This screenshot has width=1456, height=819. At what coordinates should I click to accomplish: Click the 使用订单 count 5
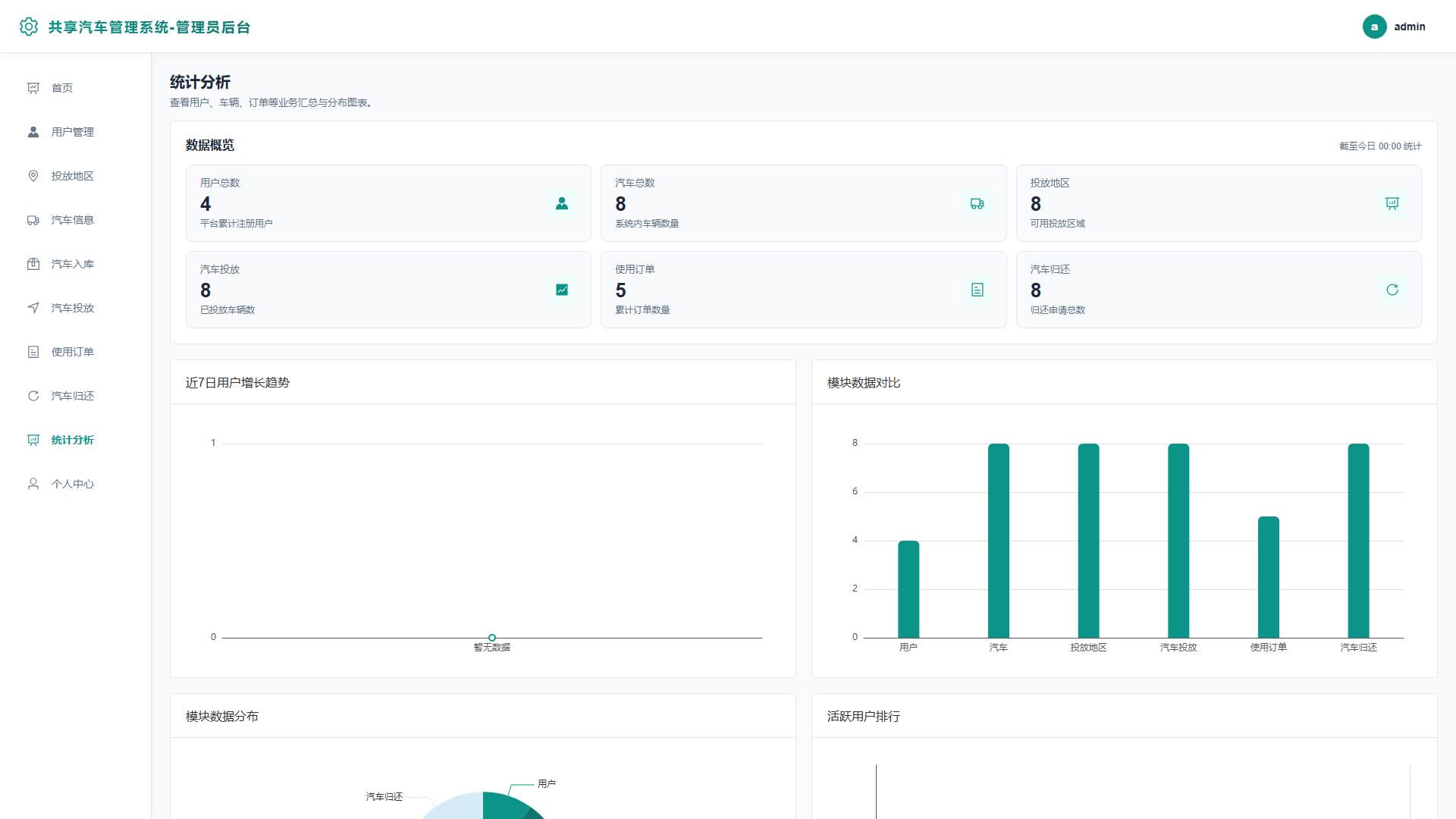pyautogui.click(x=620, y=290)
